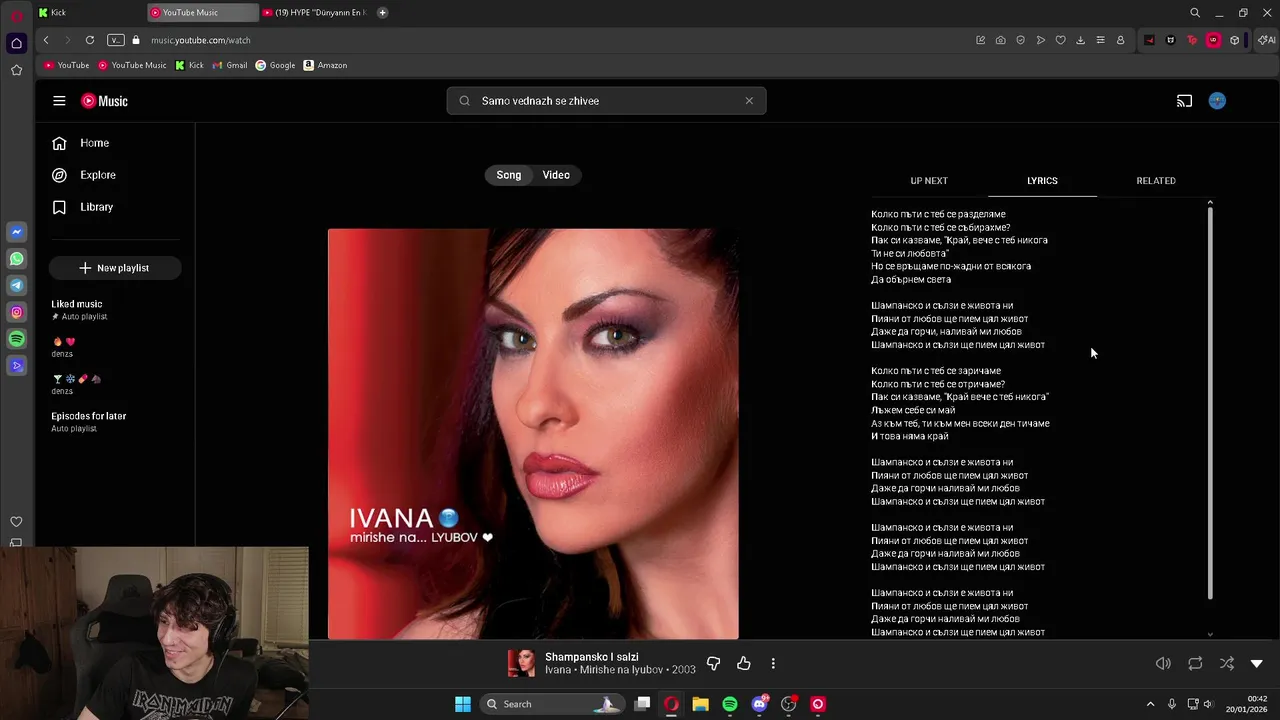Click the search field with Samo vednazh text
The height and width of the screenshot is (720, 1280).
click(x=606, y=101)
